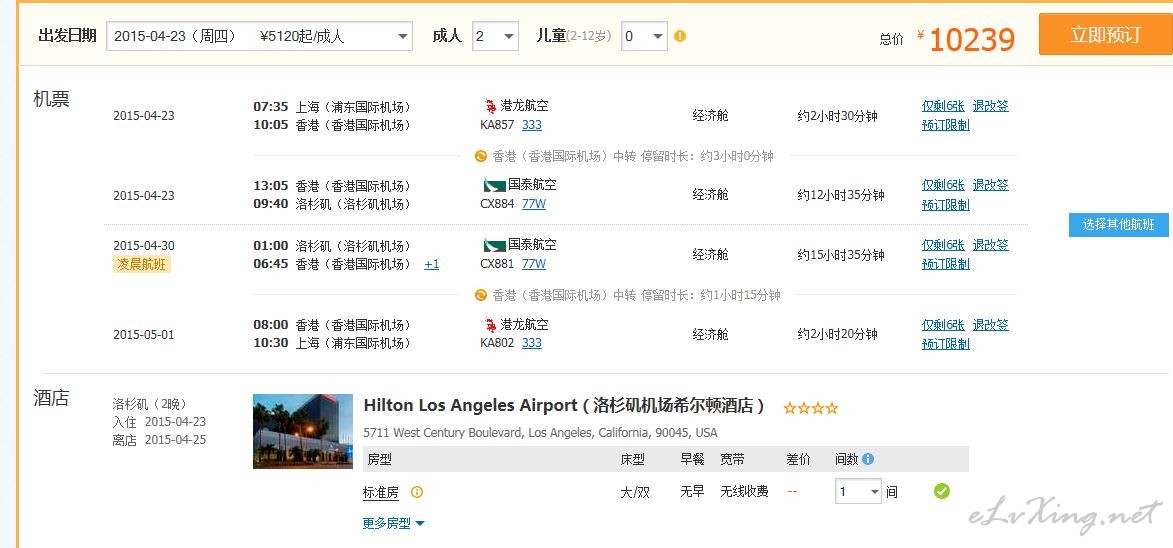The height and width of the screenshot is (548, 1173).
Task: Click the 立即预订 book now button
Action: coord(1105,34)
